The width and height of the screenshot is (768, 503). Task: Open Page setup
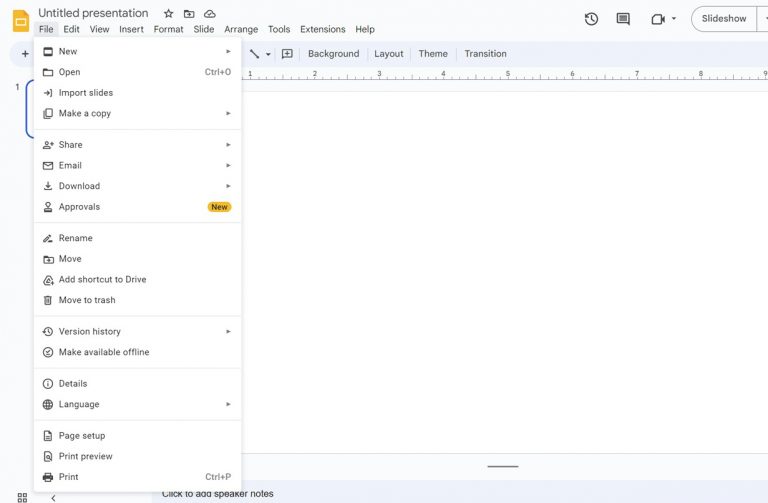[138, 435]
